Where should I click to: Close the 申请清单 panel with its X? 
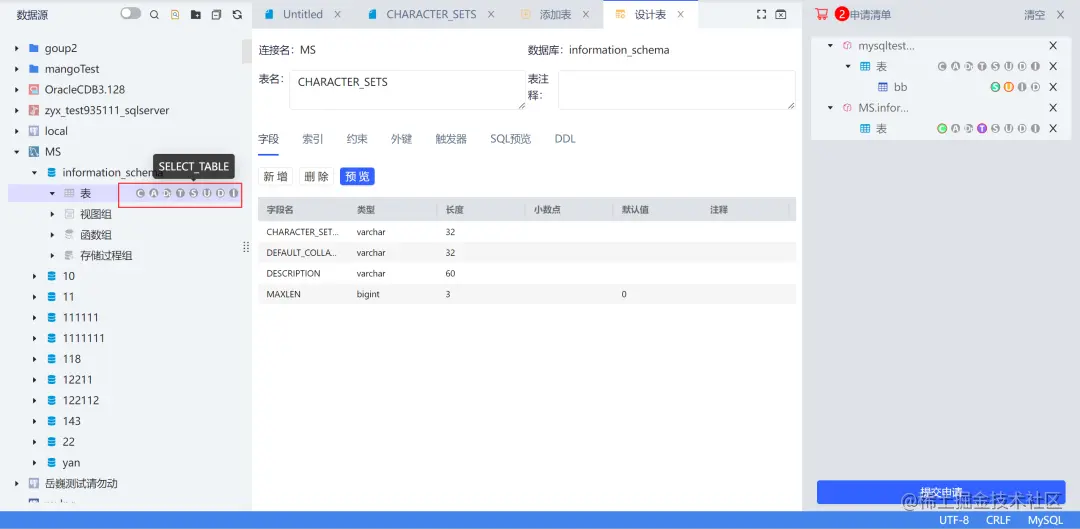tap(1060, 14)
